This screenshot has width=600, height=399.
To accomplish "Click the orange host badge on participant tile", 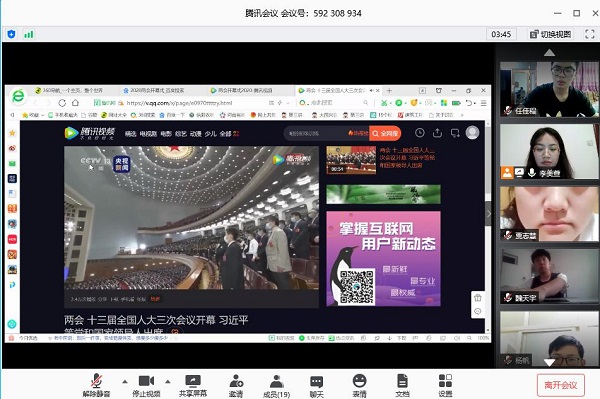I will click(507, 173).
